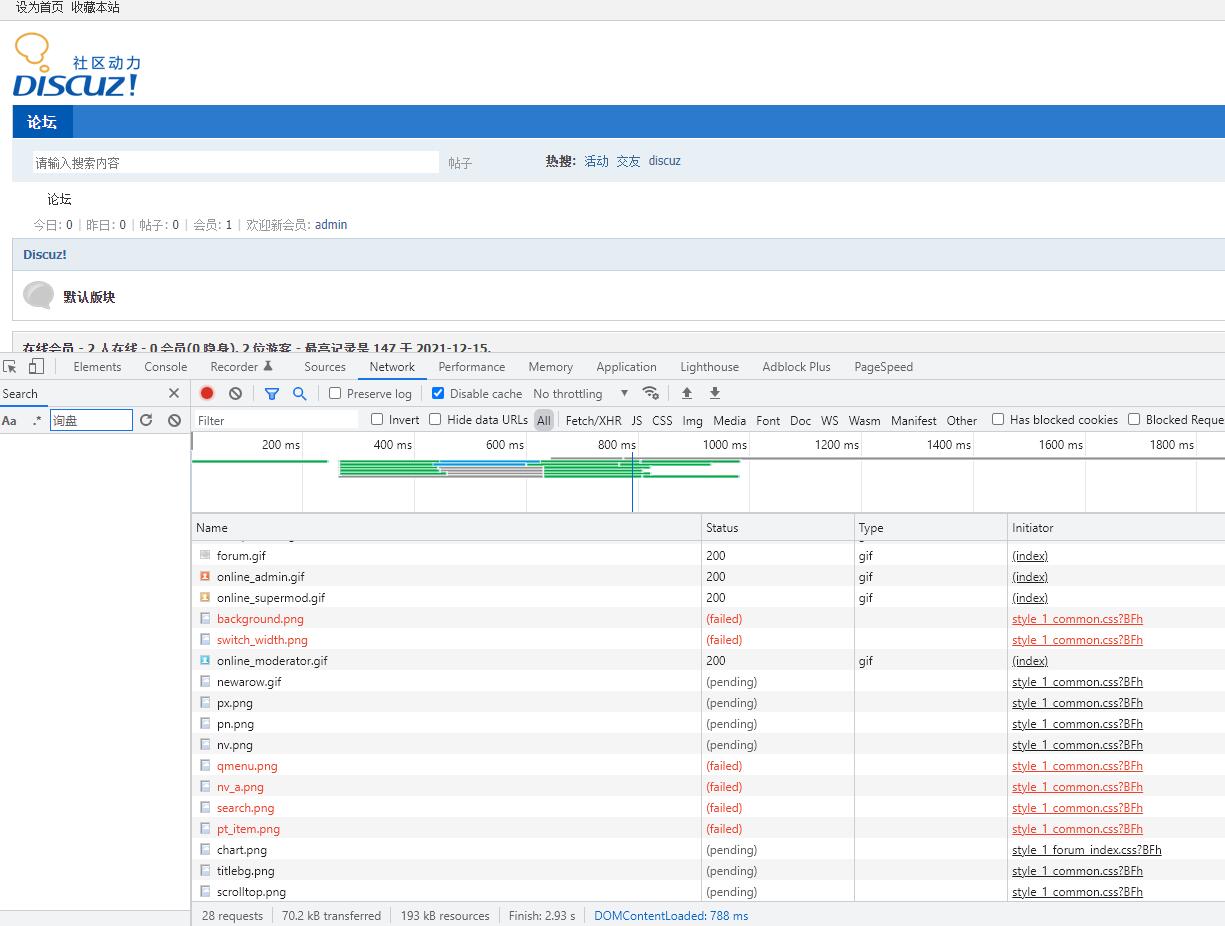The width and height of the screenshot is (1225, 926).
Task: Enable the Preserve log checkbox
Action: click(x=335, y=393)
